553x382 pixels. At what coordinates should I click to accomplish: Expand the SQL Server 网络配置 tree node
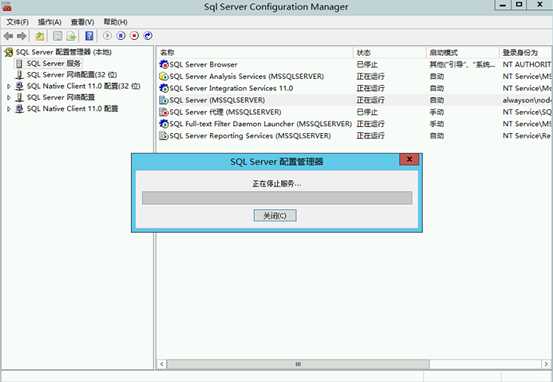[x=9, y=97]
